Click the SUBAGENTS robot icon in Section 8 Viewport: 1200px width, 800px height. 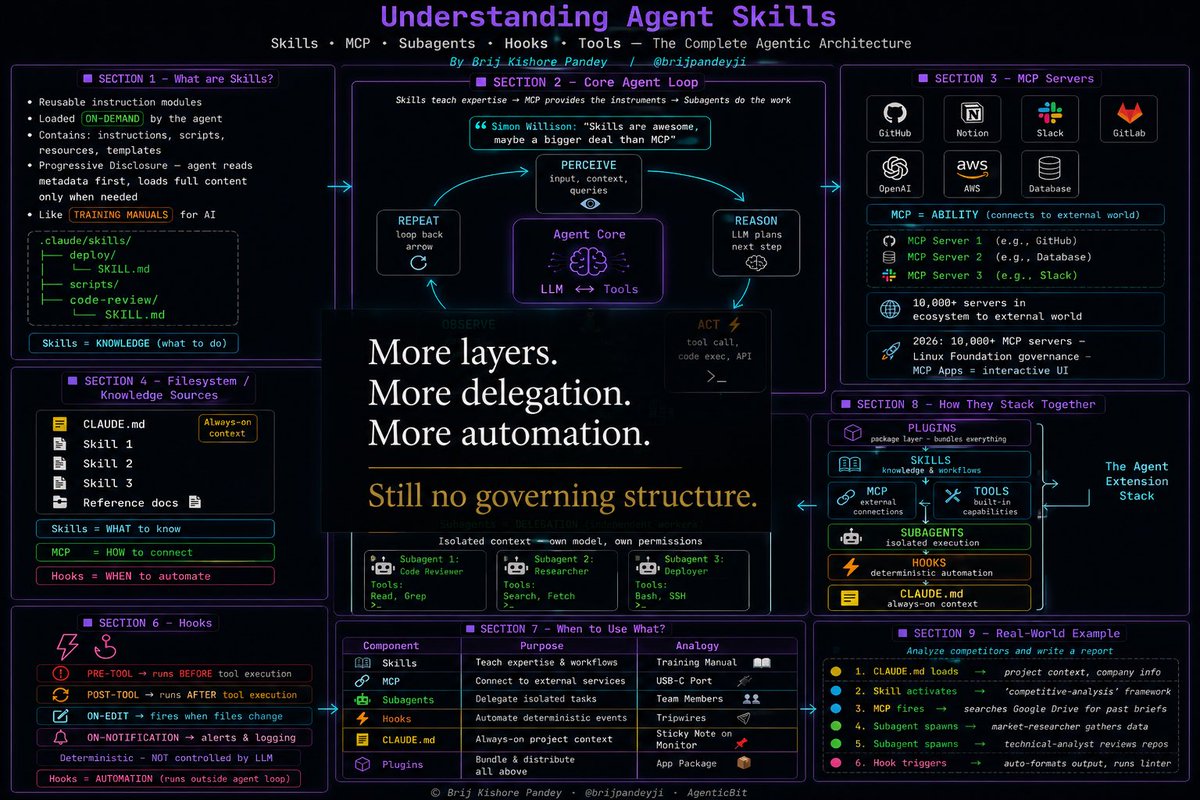click(x=852, y=537)
